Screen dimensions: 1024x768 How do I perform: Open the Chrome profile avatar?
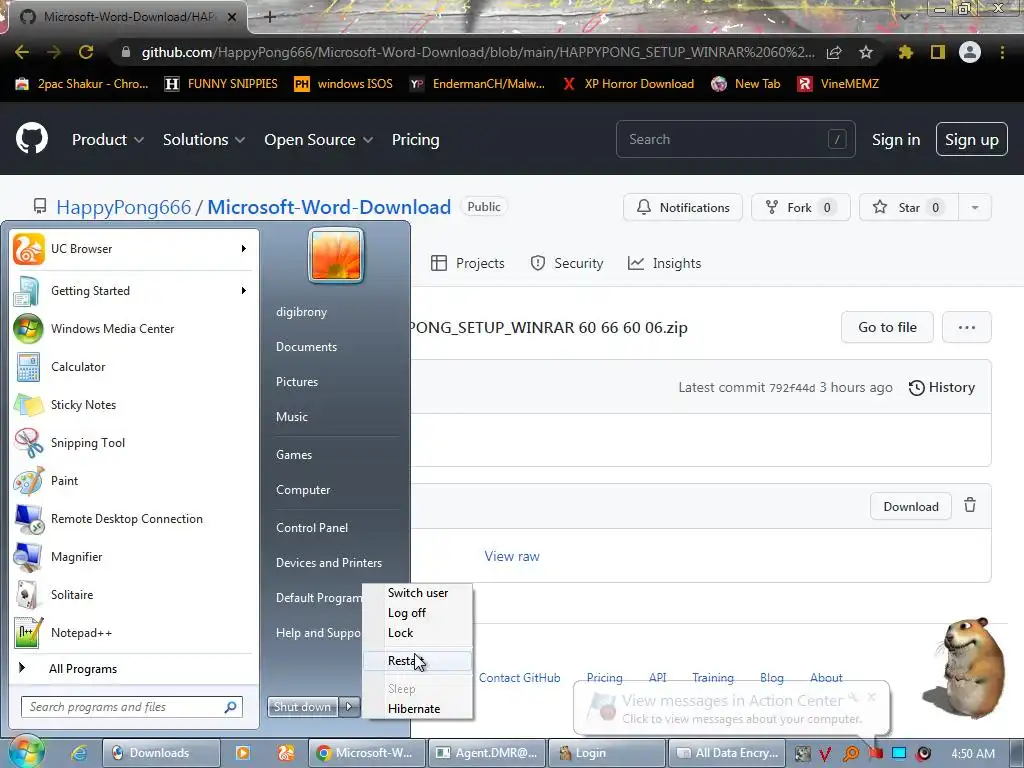[x=970, y=52]
